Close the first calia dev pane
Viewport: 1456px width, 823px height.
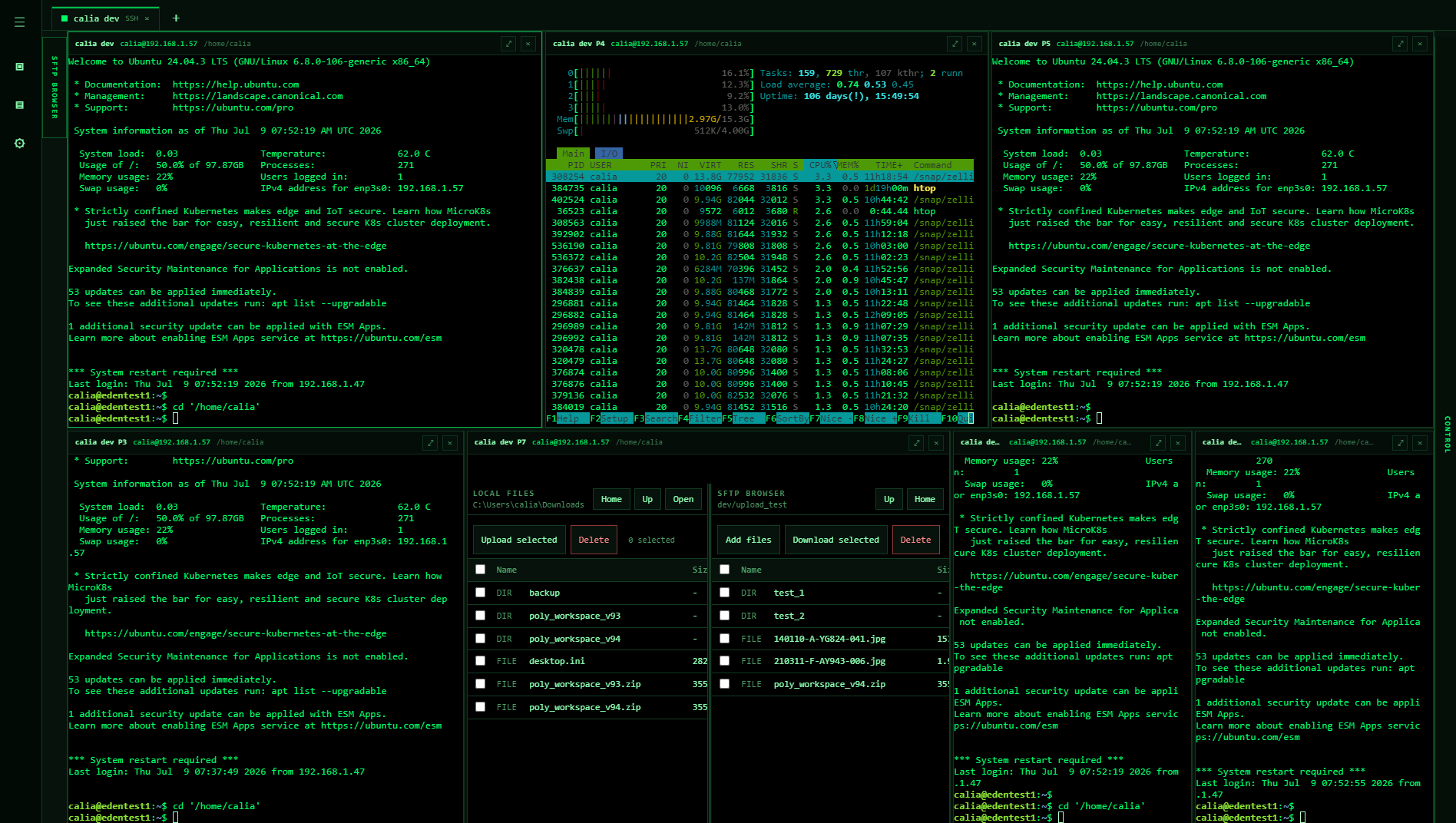(528, 44)
